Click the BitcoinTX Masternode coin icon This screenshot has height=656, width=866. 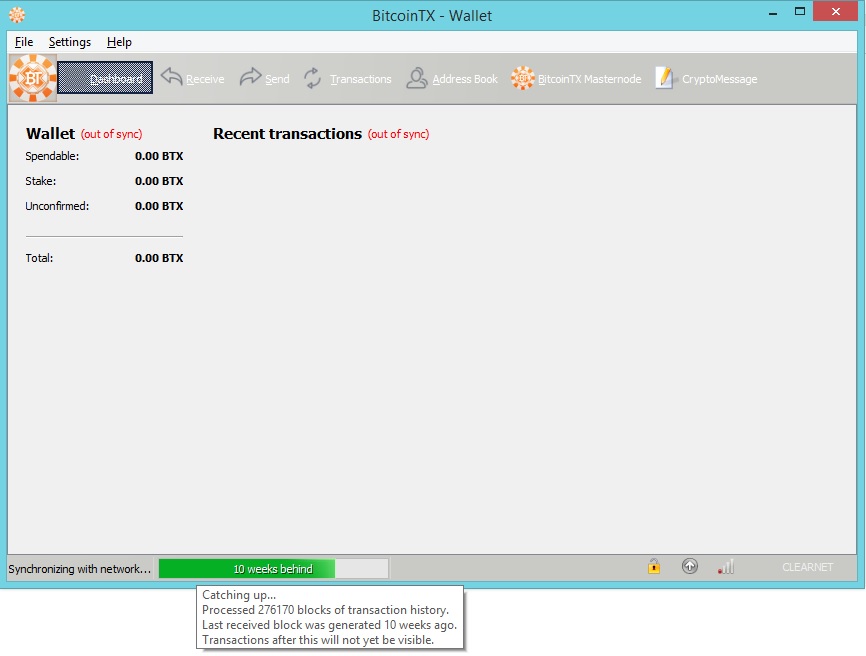[x=522, y=78]
